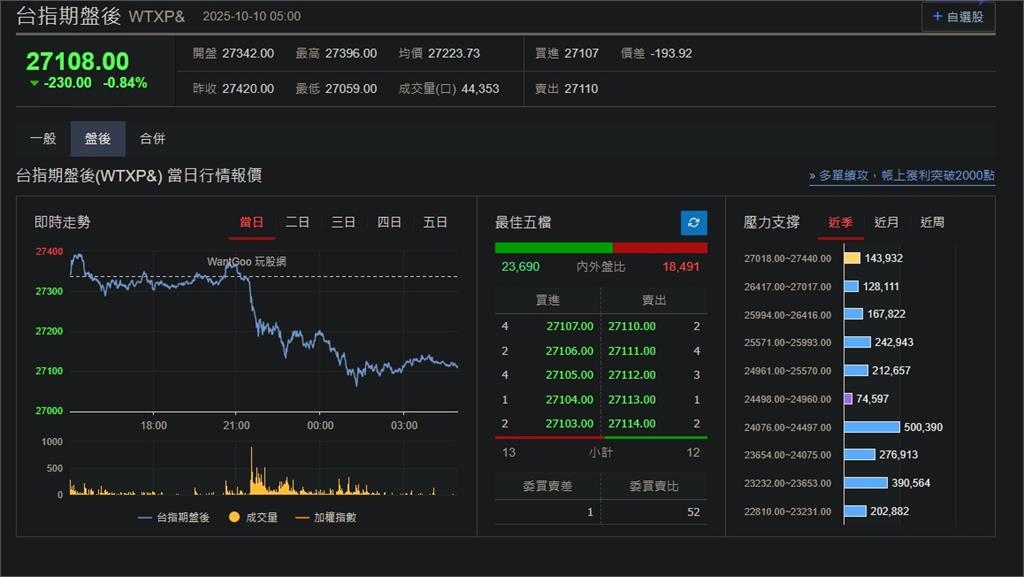Image resolution: width=1024 pixels, height=577 pixels.
Task: Refresh the 最佳五檔 quote panel
Action: point(692,223)
